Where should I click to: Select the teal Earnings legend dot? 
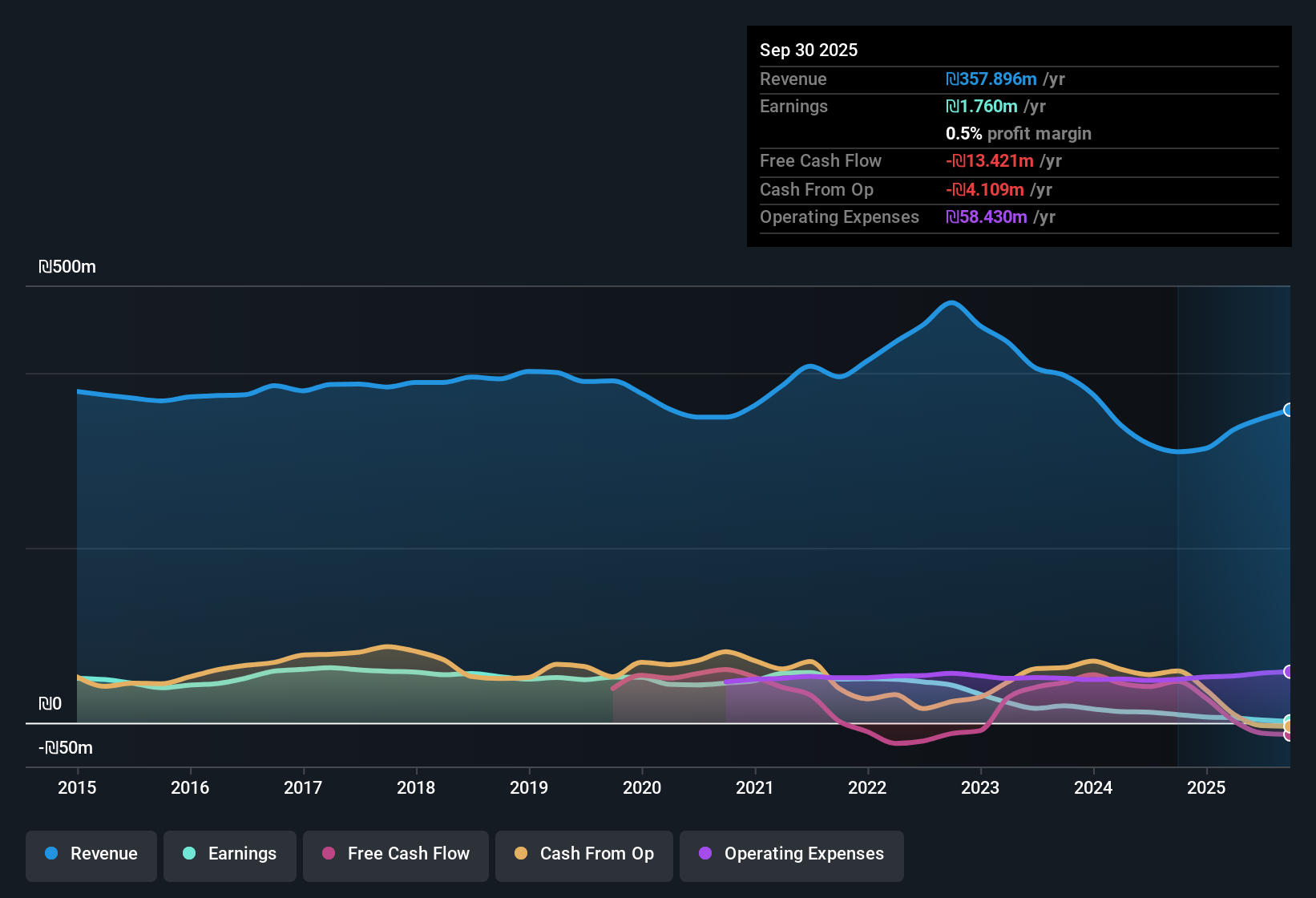(189, 854)
